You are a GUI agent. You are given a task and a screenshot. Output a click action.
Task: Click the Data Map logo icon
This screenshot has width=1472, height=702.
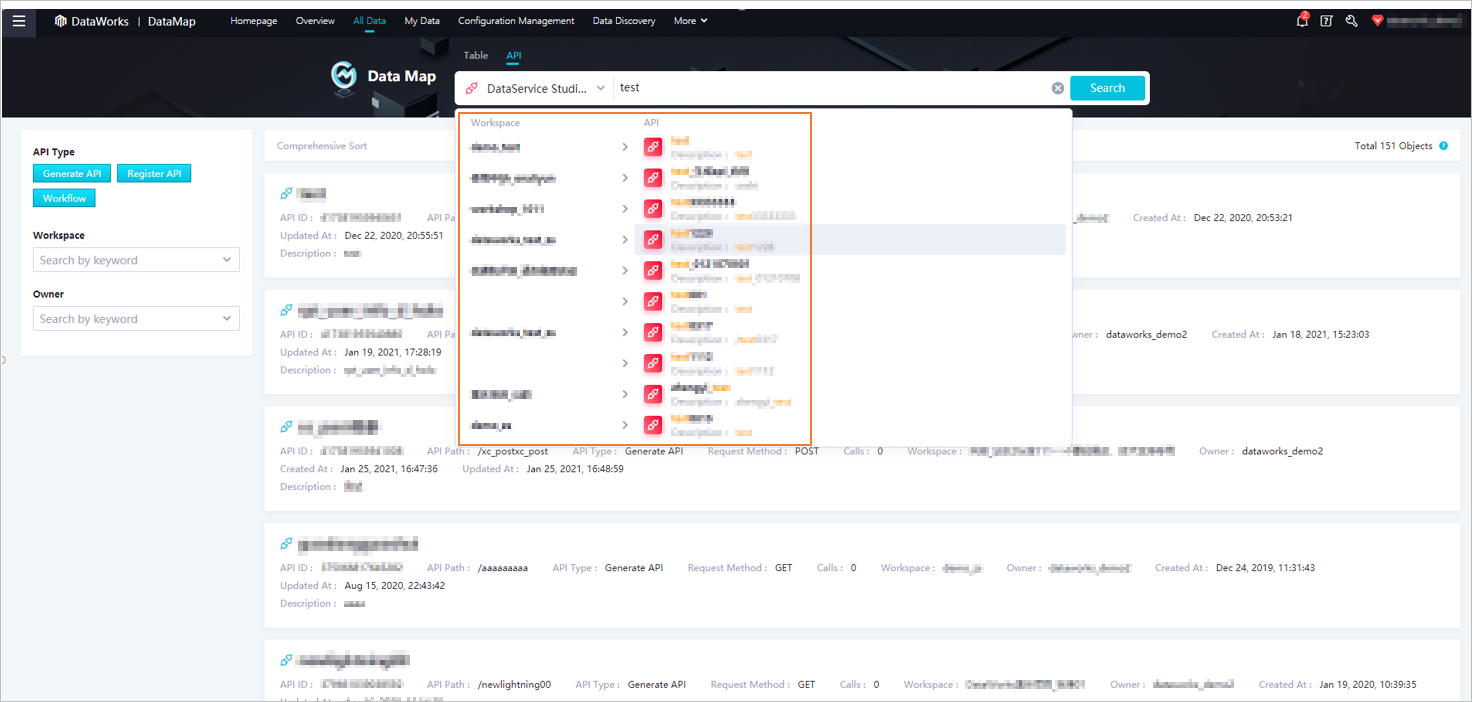click(345, 77)
